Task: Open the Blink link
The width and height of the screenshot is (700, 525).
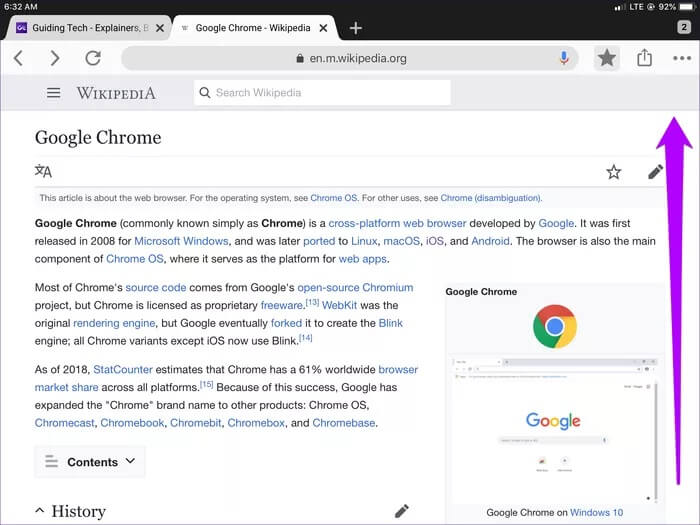Action: tap(391, 323)
